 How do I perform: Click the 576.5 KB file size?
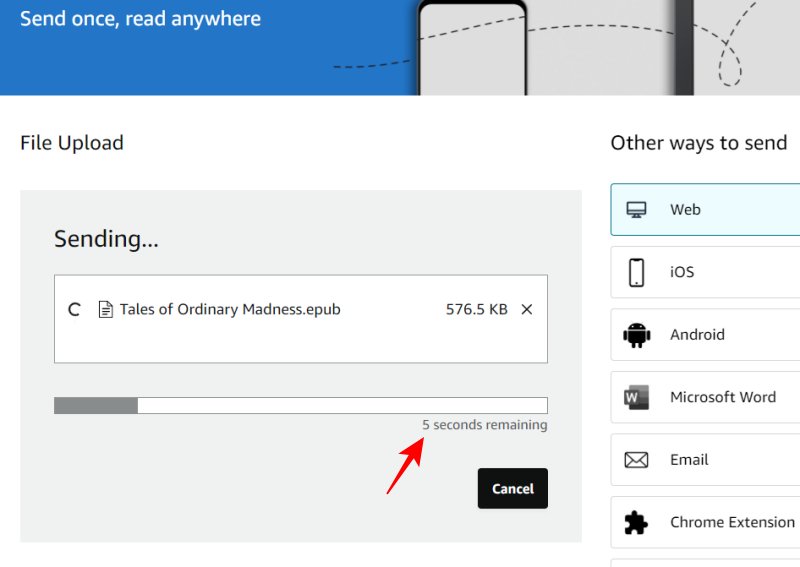coord(477,309)
